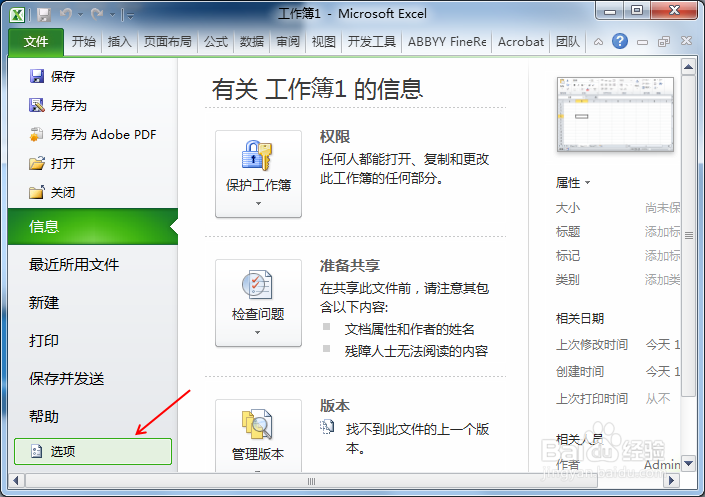Select 新建 in the backstage menu
Screen dimensions: 705x497
[x=44, y=303]
